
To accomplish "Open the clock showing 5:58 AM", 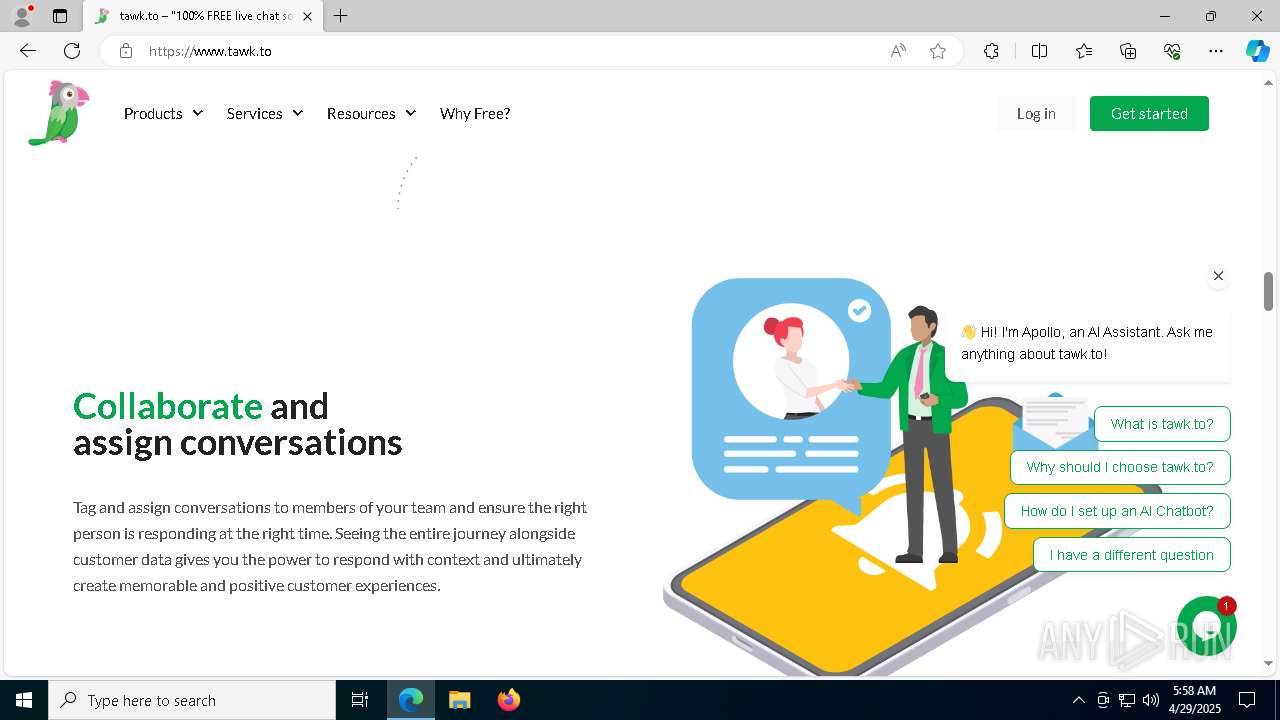I will (1195, 700).
